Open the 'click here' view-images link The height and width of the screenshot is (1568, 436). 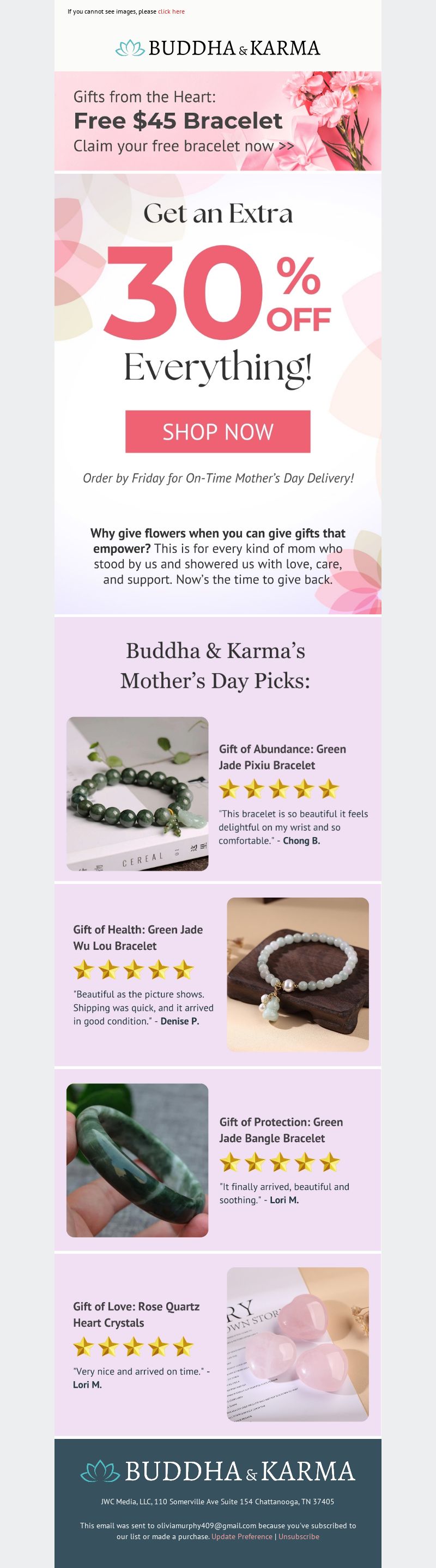pyautogui.click(x=171, y=11)
